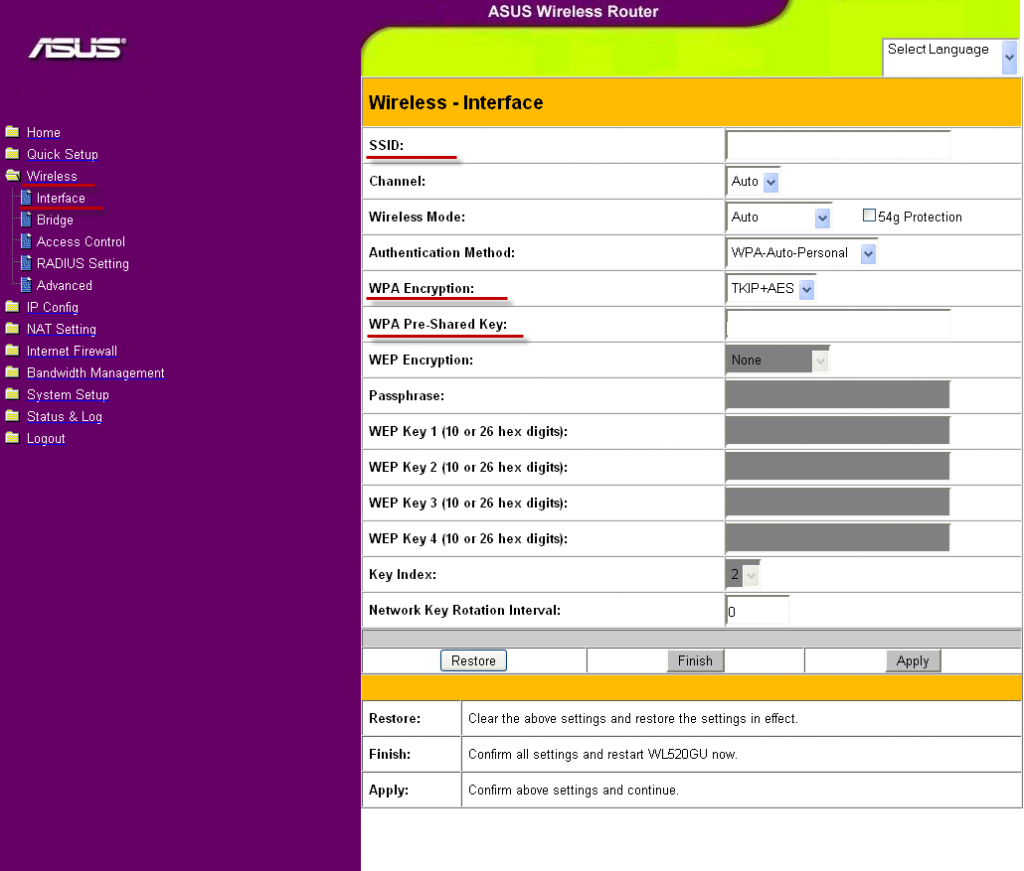Click the page icon next to Access Control
Screen dimensions: 1024x871
click(26, 241)
